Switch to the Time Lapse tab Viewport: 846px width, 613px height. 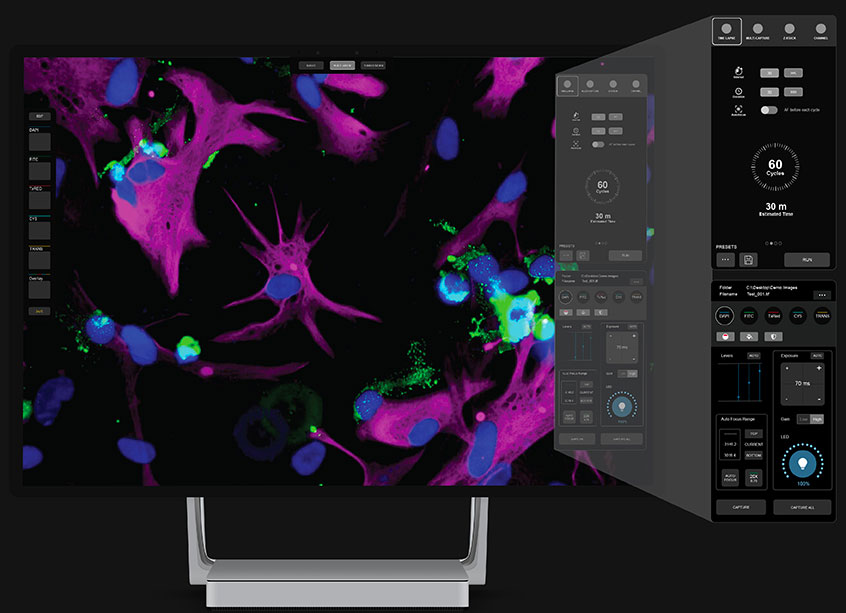(x=726, y=32)
